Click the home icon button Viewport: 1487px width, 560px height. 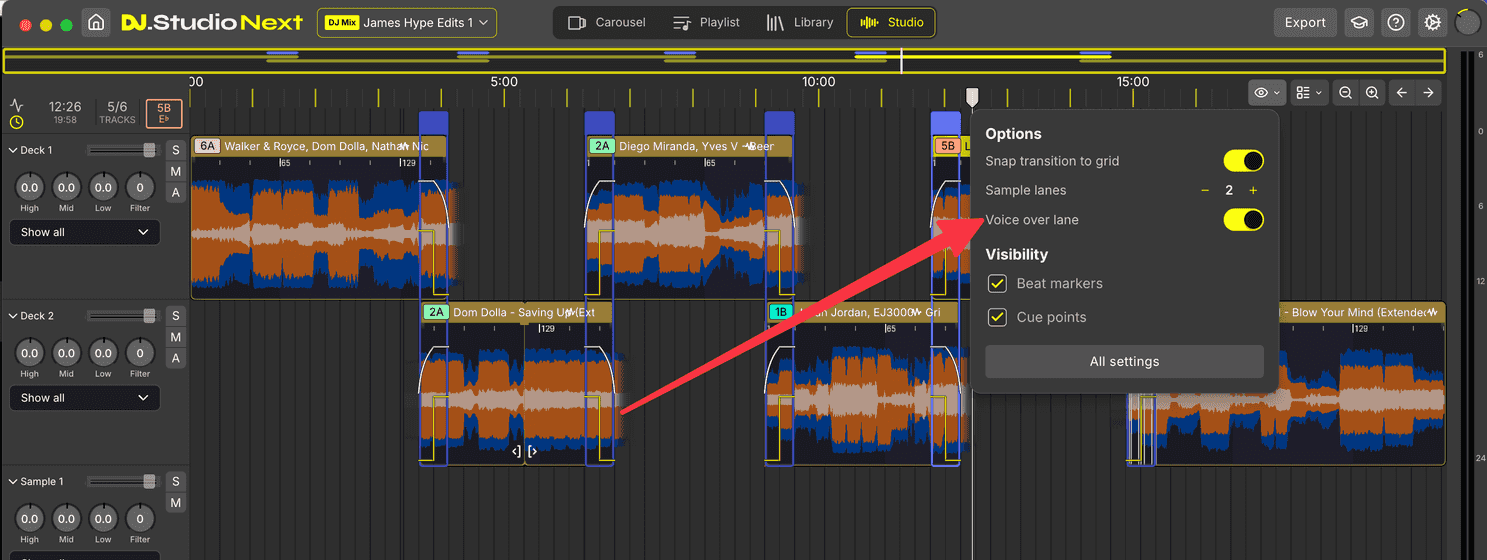click(96, 23)
